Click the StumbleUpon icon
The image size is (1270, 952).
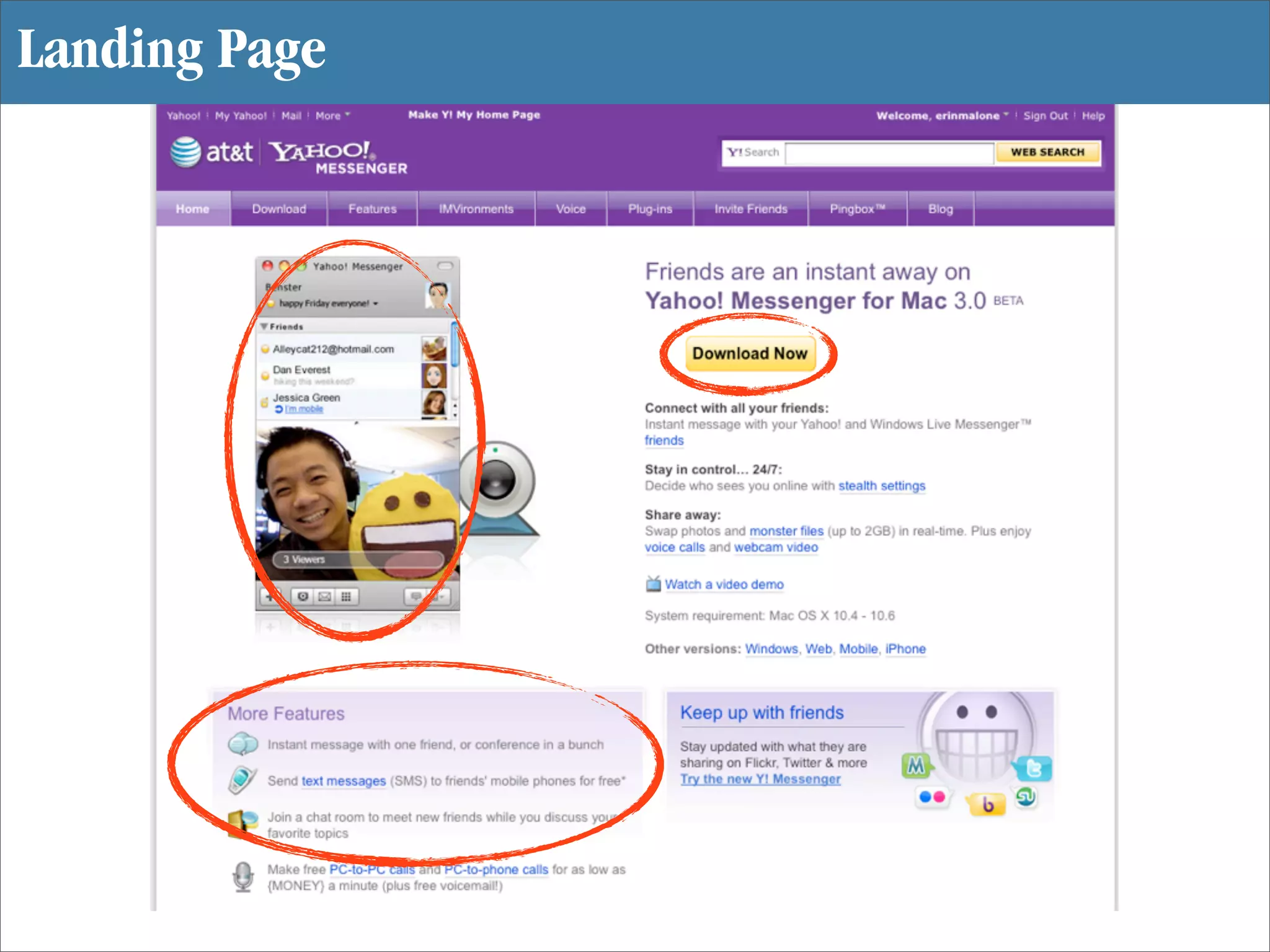tap(1026, 796)
